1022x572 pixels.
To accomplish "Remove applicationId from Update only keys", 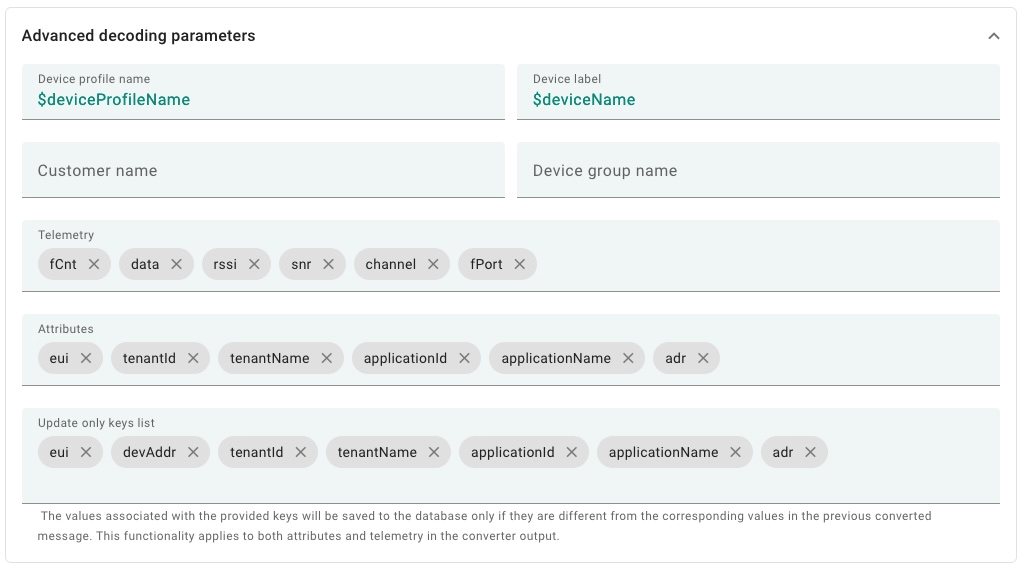I will click(x=572, y=452).
